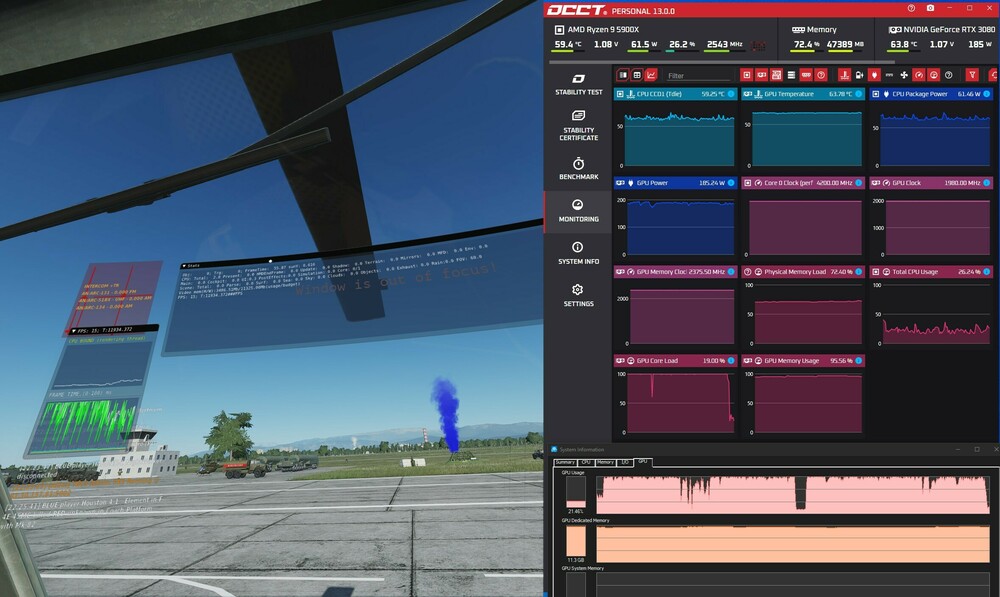Toggle the GPU sensor filter icon
The height and width of the screenshot is (597, 1000).
click(761, 75)
